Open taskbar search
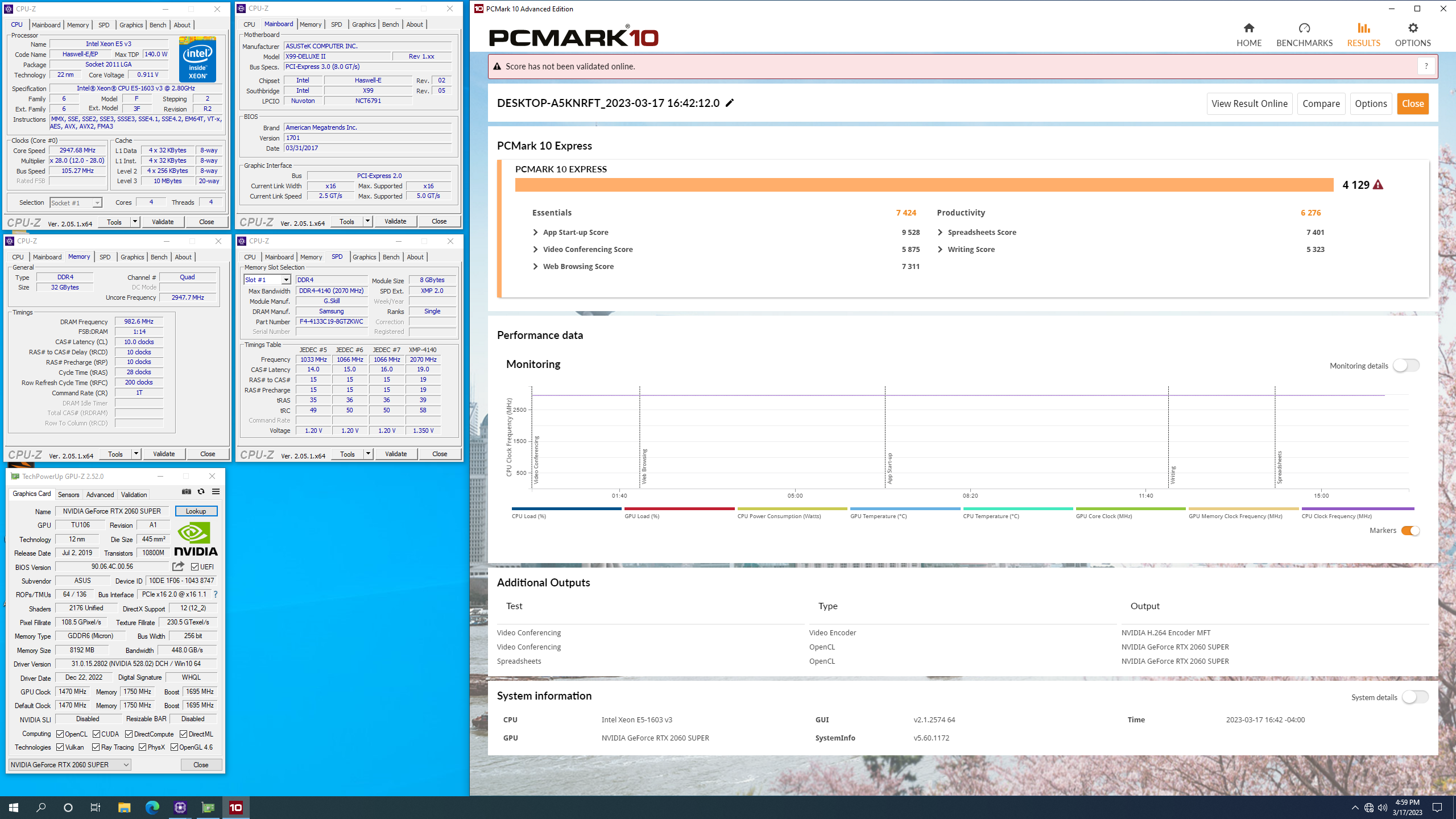The height and width of the screenshot is (819, 1456). coord(41,808)
